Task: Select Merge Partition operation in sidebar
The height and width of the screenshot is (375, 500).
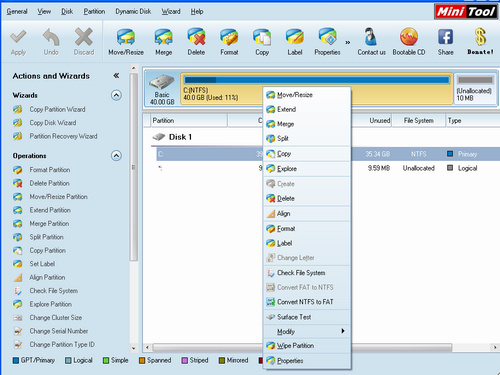Action: pos(49,223)
